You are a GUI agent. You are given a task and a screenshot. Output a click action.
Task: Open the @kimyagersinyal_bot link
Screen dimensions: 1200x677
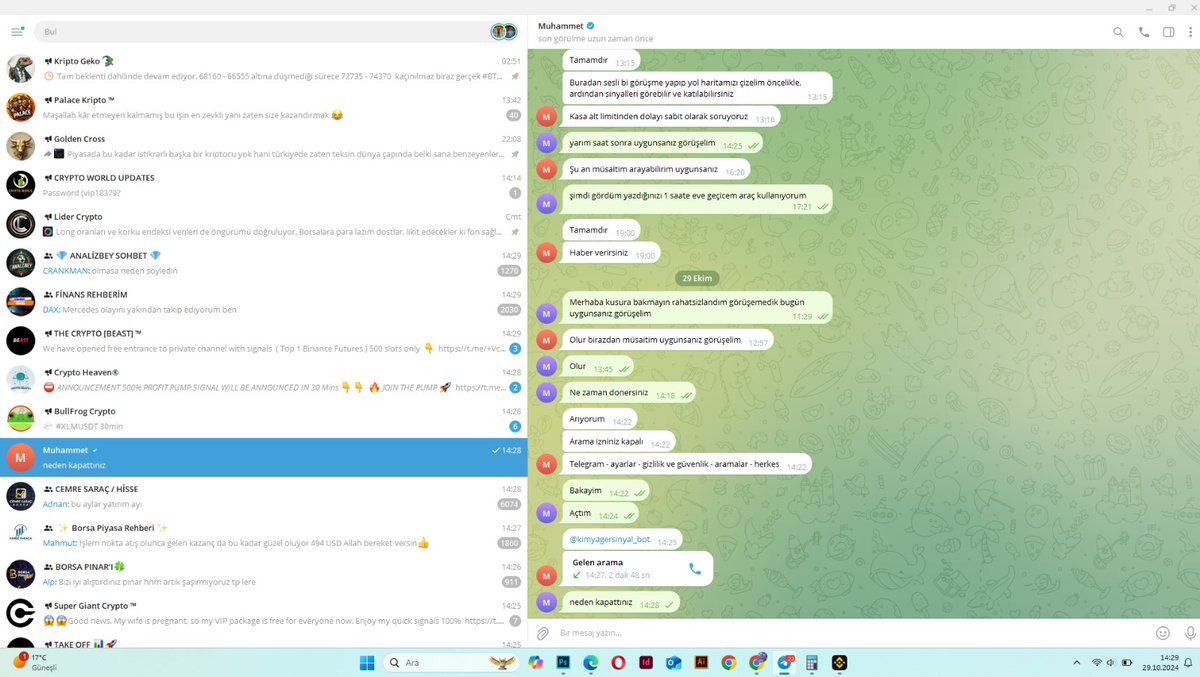(609, 540)
